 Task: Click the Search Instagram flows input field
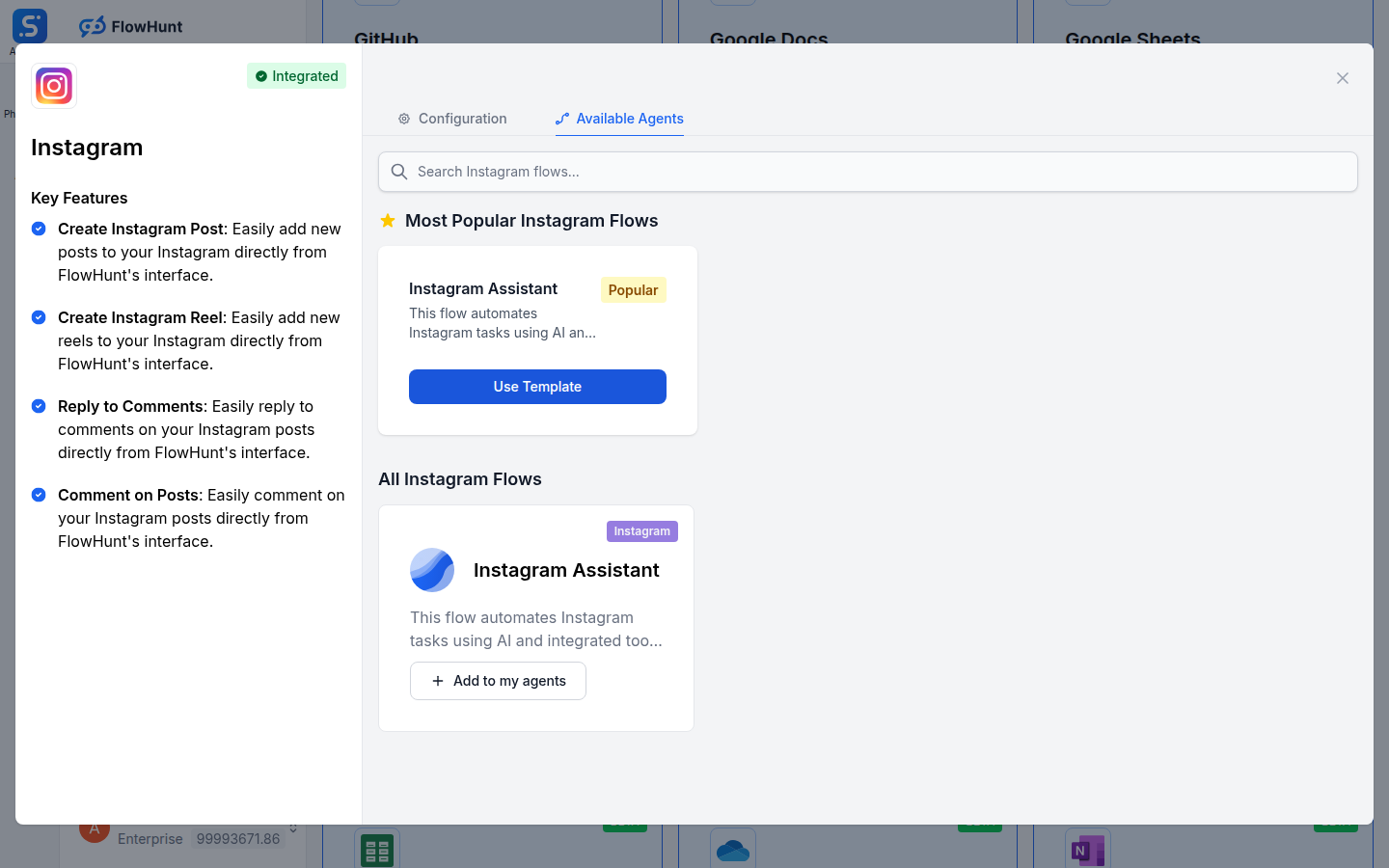click(867, 172)
